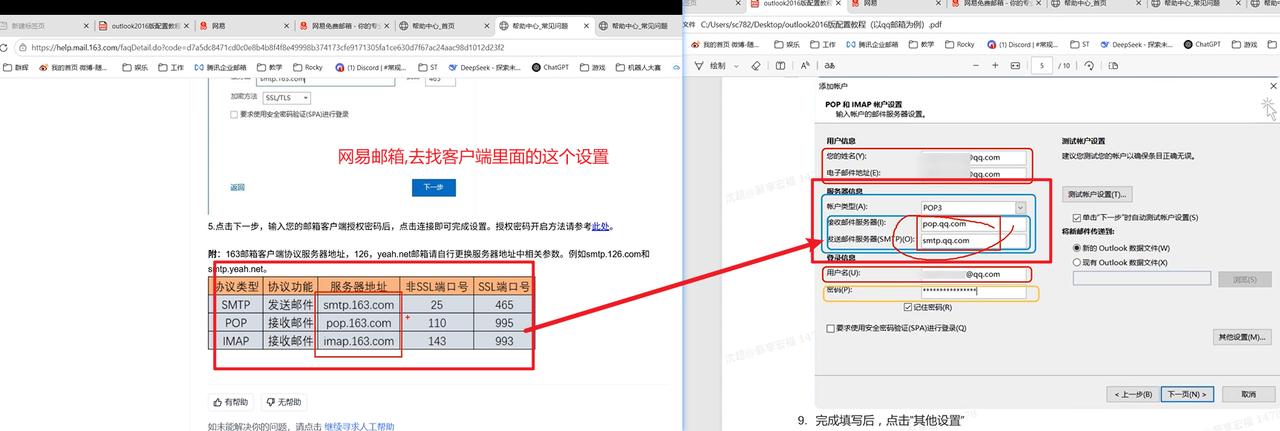Viewport: 1280px width, 431px height.
Task: Click the PDF page number field
Action: (1044, 66)
